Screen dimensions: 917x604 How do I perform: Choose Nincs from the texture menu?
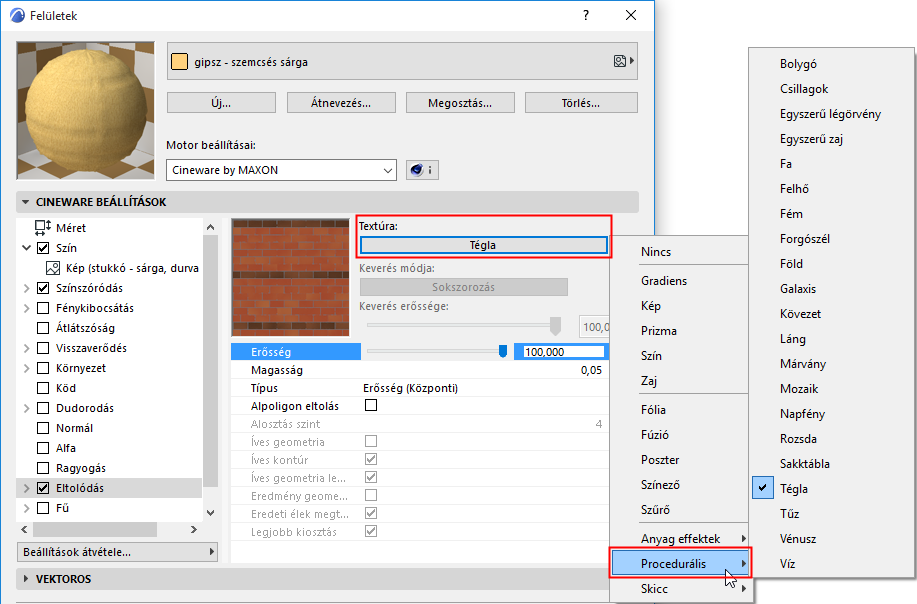tap(656, 251)
